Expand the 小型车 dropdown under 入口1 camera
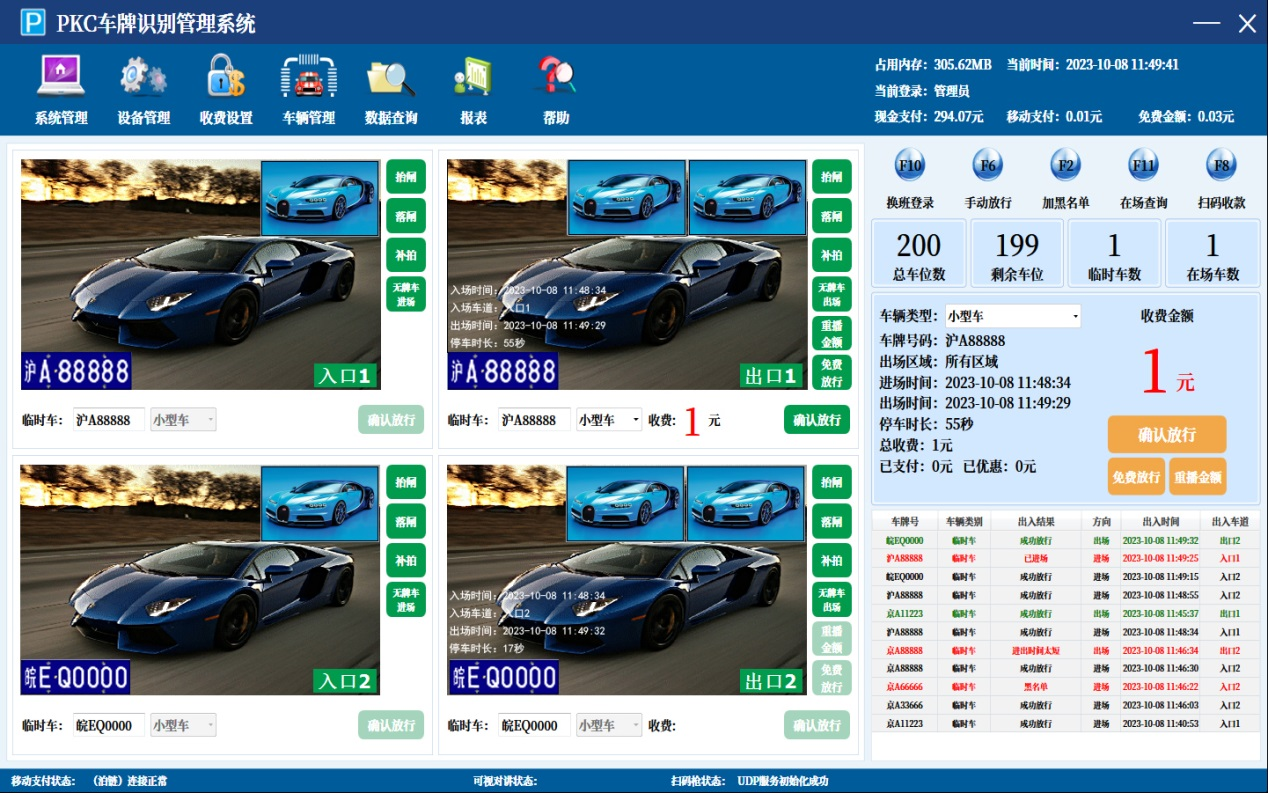 (209, 421)
